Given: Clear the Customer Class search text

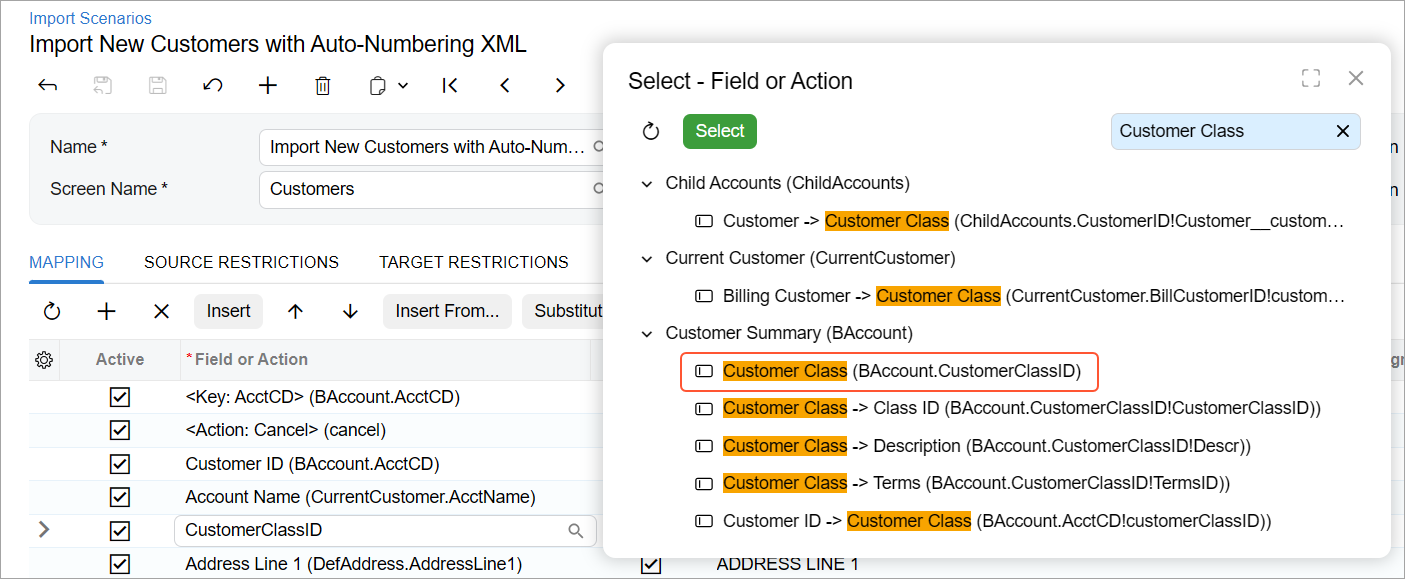Looking at the screenshot, I should (1343, 131).
